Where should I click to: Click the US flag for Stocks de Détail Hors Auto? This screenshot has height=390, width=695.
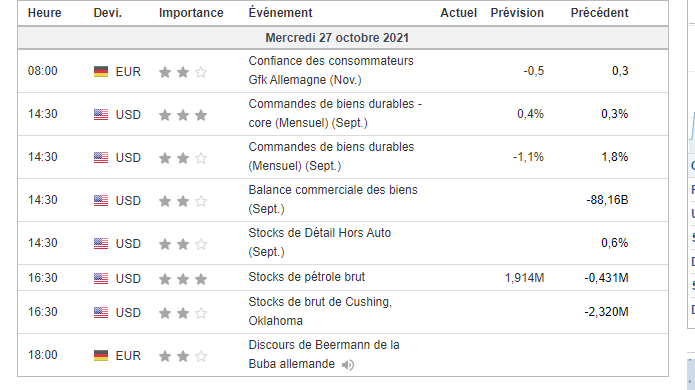(x=101, y=243)
